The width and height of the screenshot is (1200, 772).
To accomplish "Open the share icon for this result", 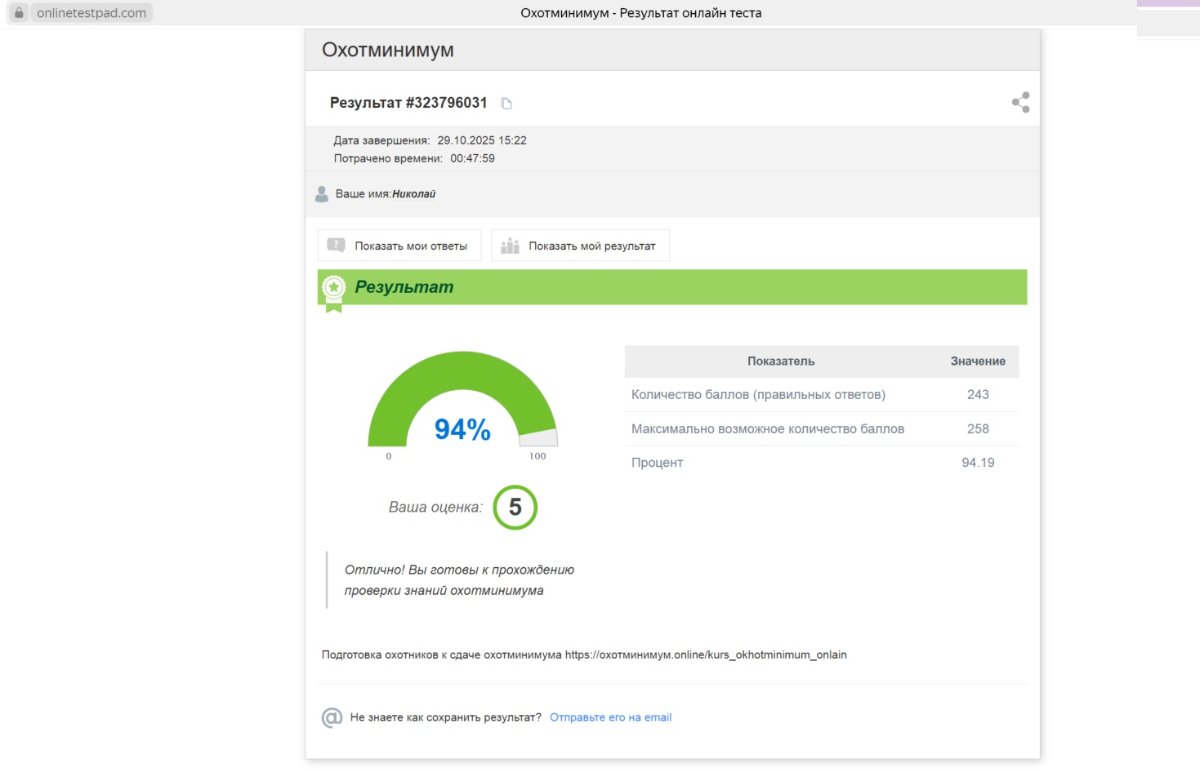I will click(x=1020, y=102).
